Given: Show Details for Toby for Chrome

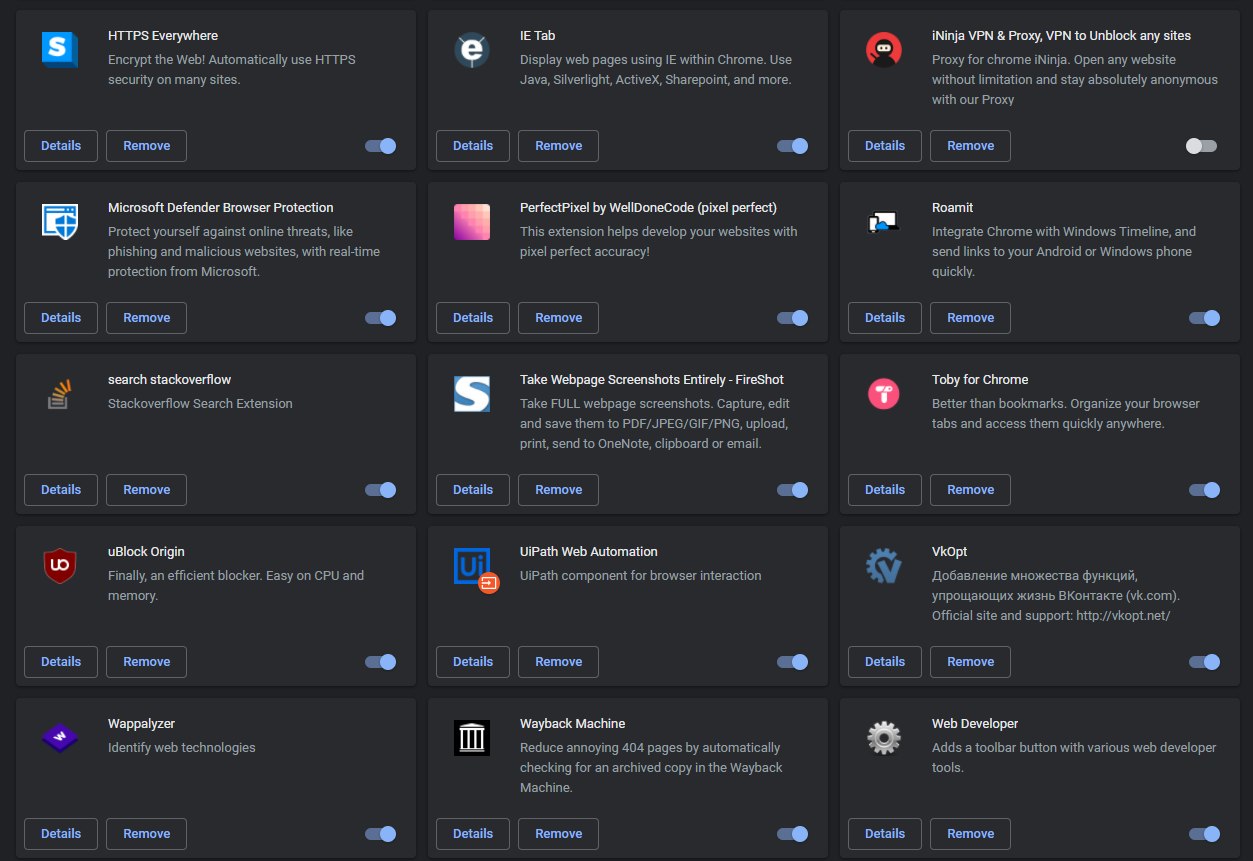Looking at the screenshot, I should tap(885, 490).
